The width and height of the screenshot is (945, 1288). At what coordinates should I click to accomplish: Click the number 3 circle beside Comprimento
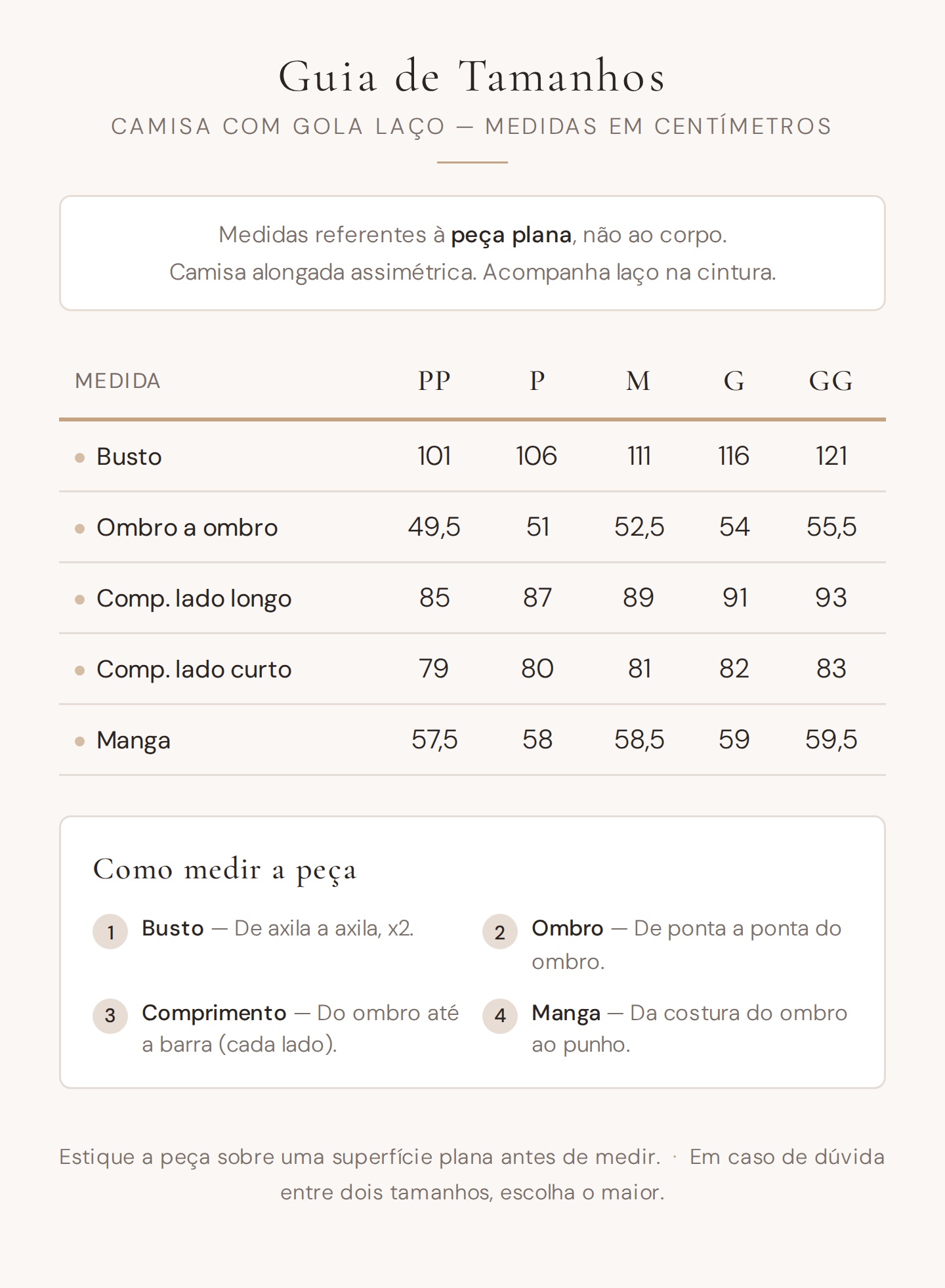tap(110, 1016)
